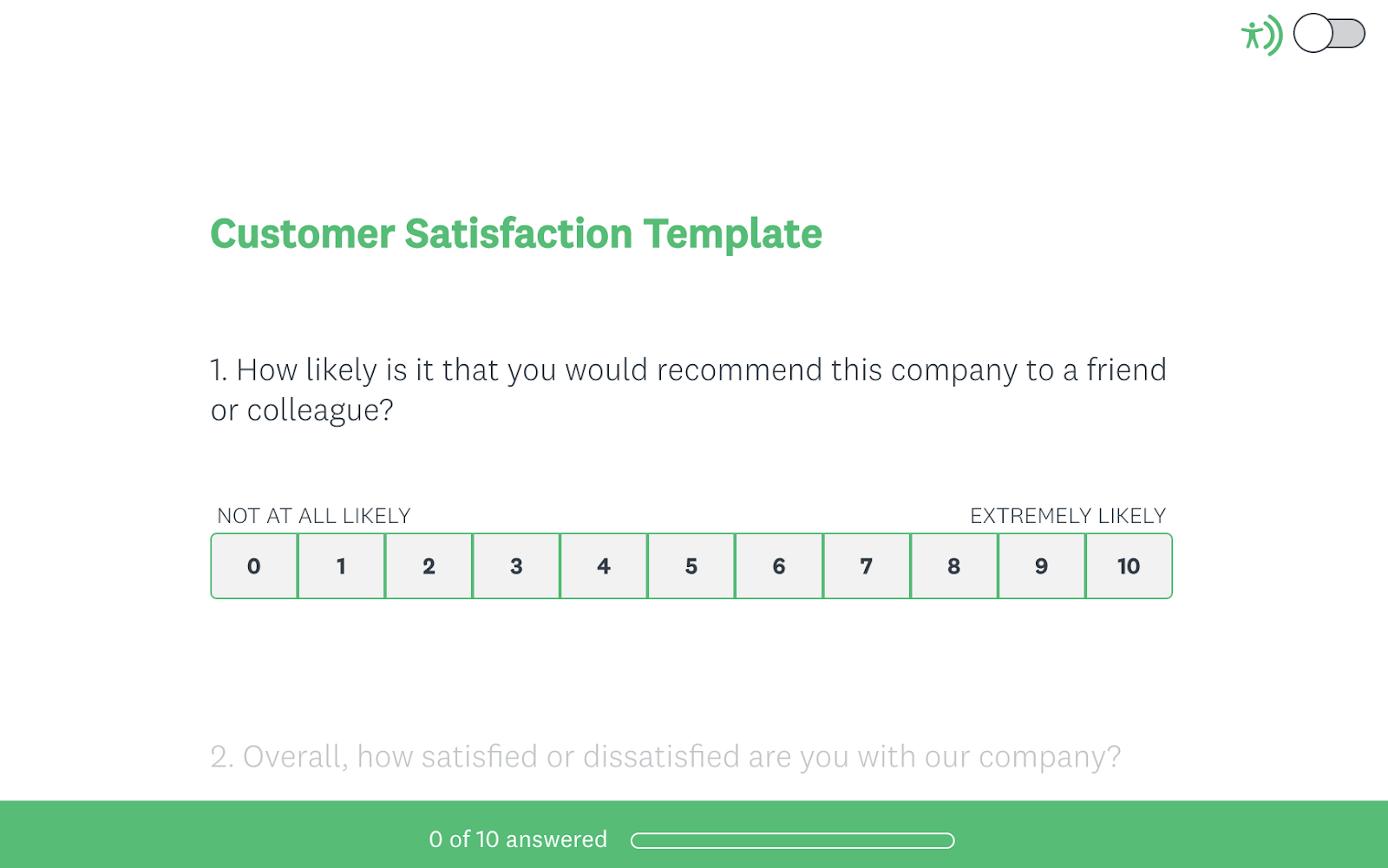Choose rating 1 for recommendation
1388x868 pixels.
[342, 566]
